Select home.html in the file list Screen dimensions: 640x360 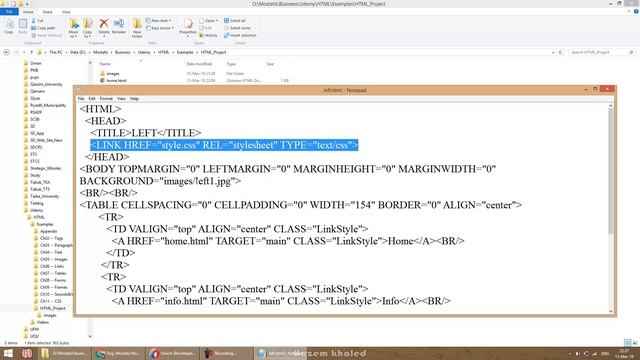tap(116, 80)
